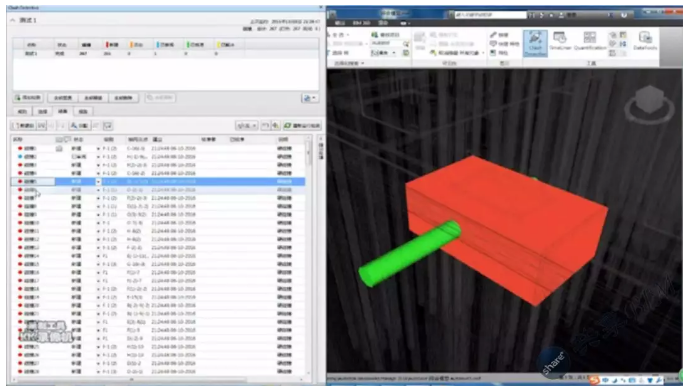This screenshot has width=686, height=392.
Task: Click the 添加检测 add test button
Action: tap(28, 98)
